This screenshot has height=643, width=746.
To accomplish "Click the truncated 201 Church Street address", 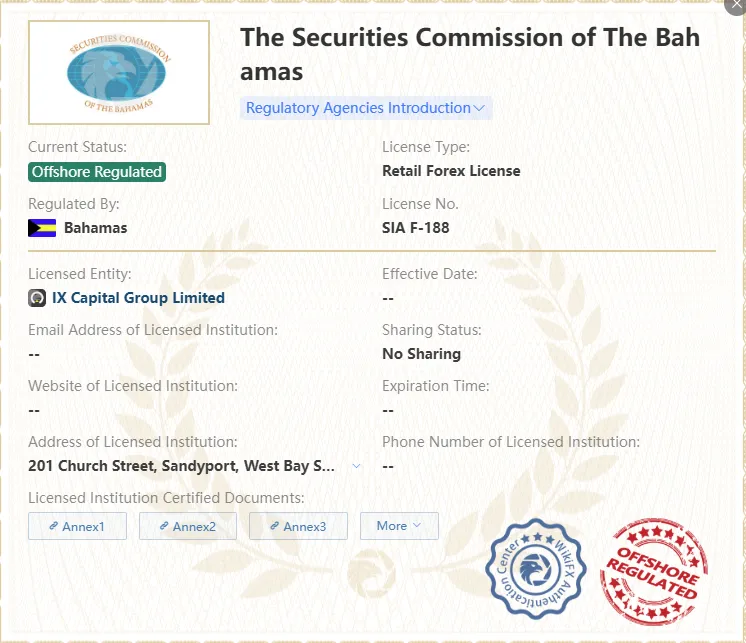I will click(181, 466).
